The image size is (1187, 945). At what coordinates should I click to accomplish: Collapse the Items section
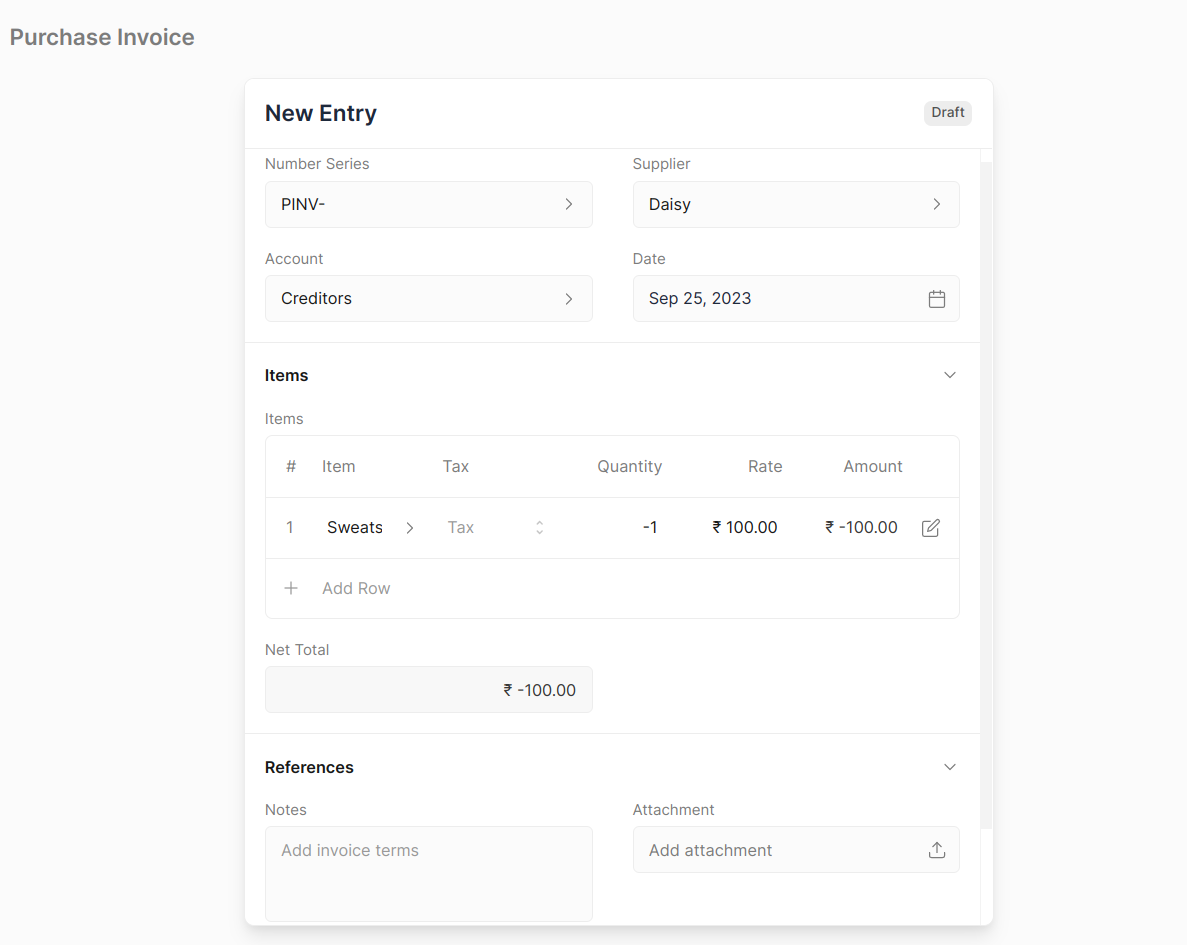click(x=950, y=374)
